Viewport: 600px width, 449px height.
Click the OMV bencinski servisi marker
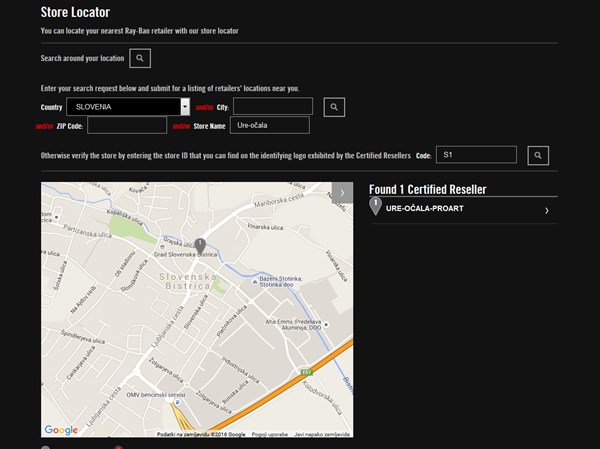pyautogui.click(x=177, y=402)
